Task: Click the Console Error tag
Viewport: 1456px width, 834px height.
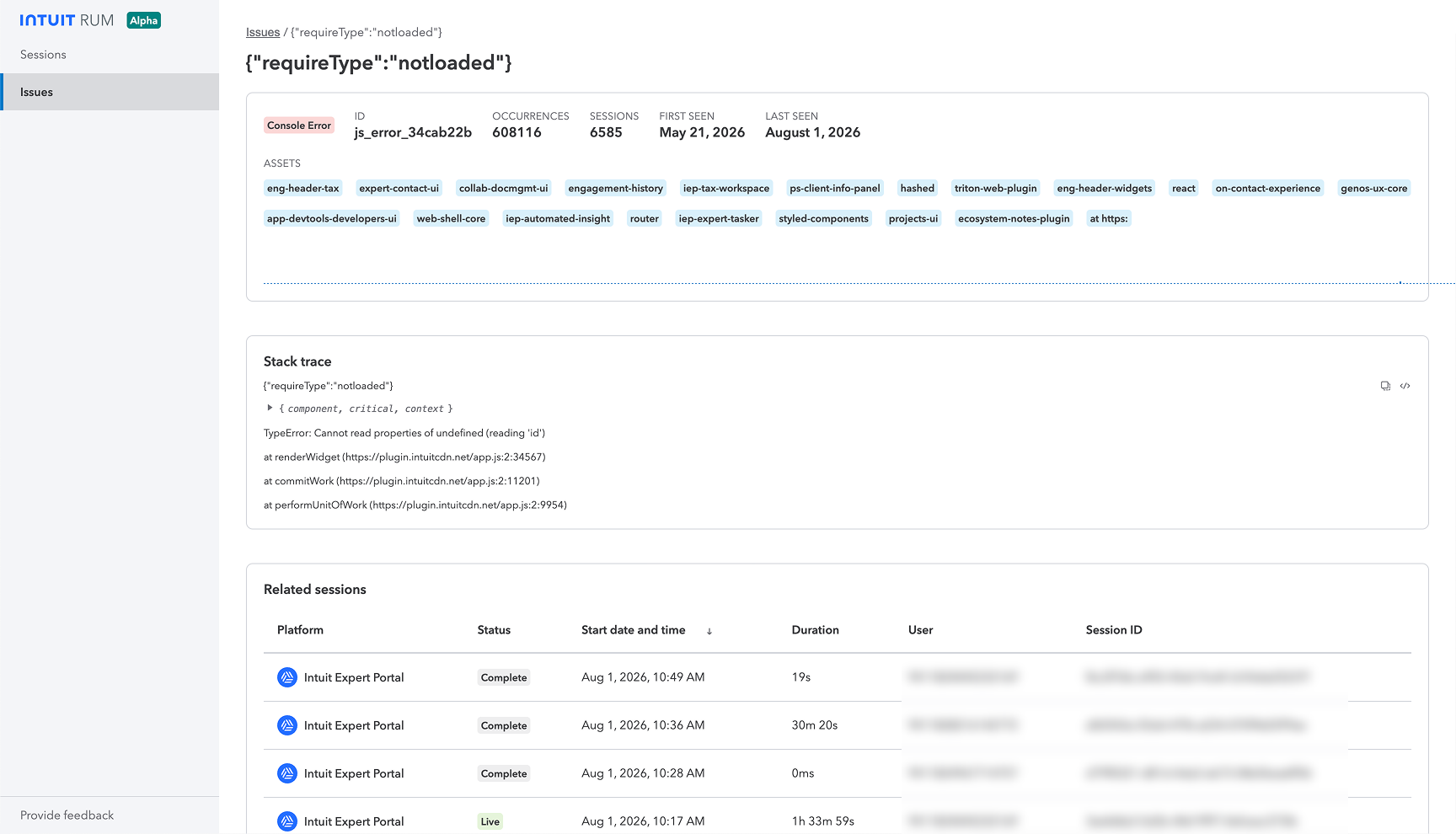Action: click(x=299, y=126)
